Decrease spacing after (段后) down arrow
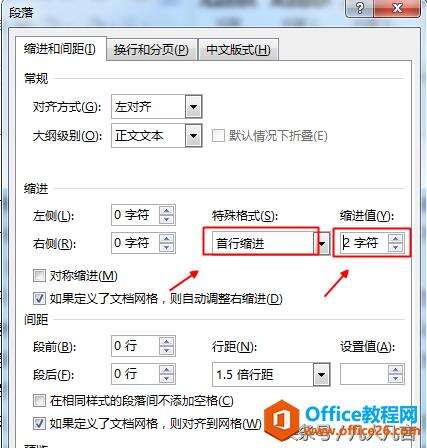This screenshot has height=448, width=427. pos(166,378)
